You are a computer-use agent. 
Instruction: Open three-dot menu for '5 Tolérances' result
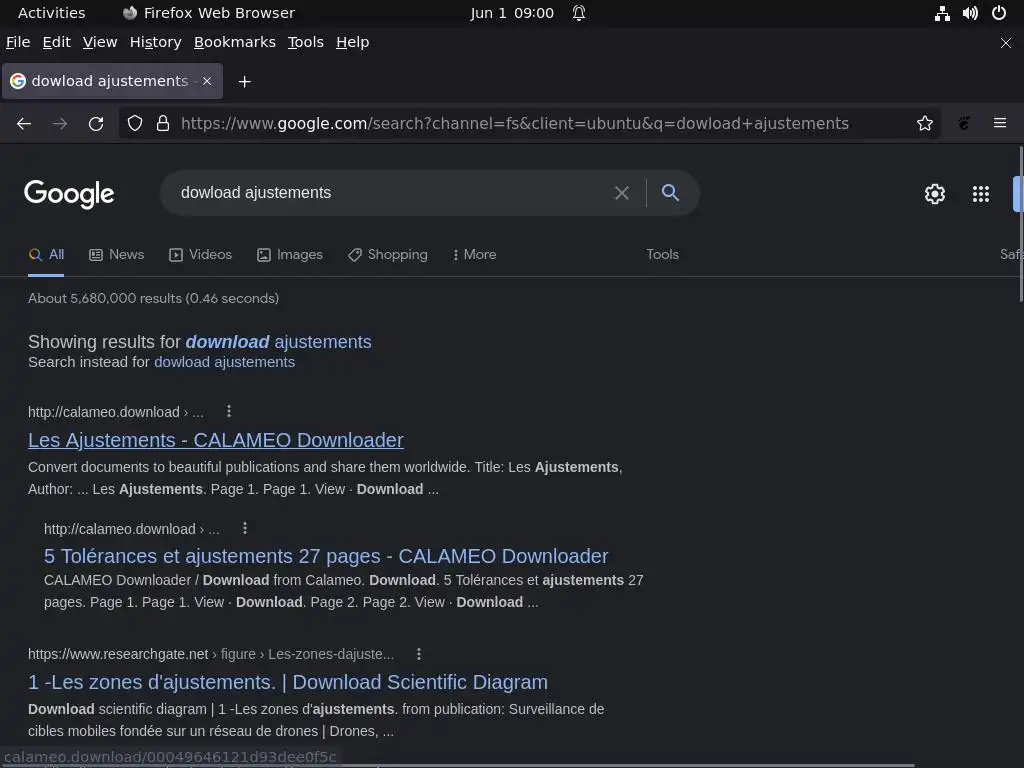coord(245,528)
